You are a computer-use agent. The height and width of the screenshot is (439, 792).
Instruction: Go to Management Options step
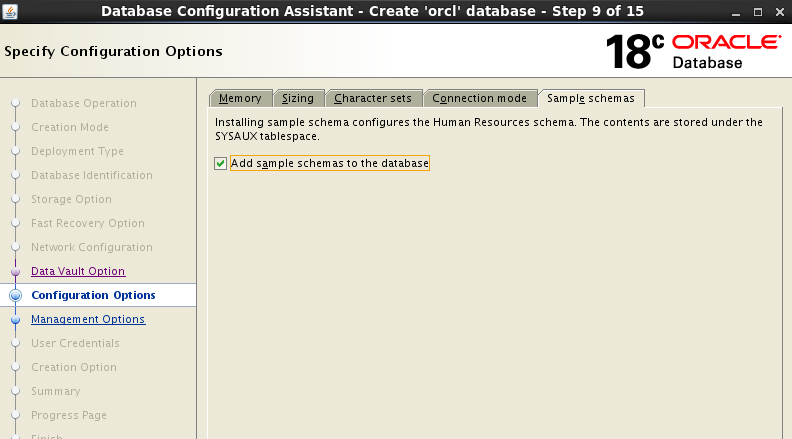pos(88,319)
